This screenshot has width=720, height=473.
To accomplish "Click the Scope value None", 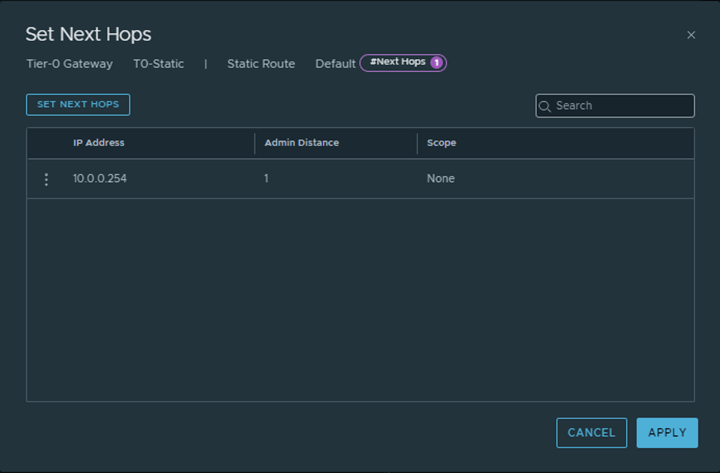I will [x=440, y=179].
